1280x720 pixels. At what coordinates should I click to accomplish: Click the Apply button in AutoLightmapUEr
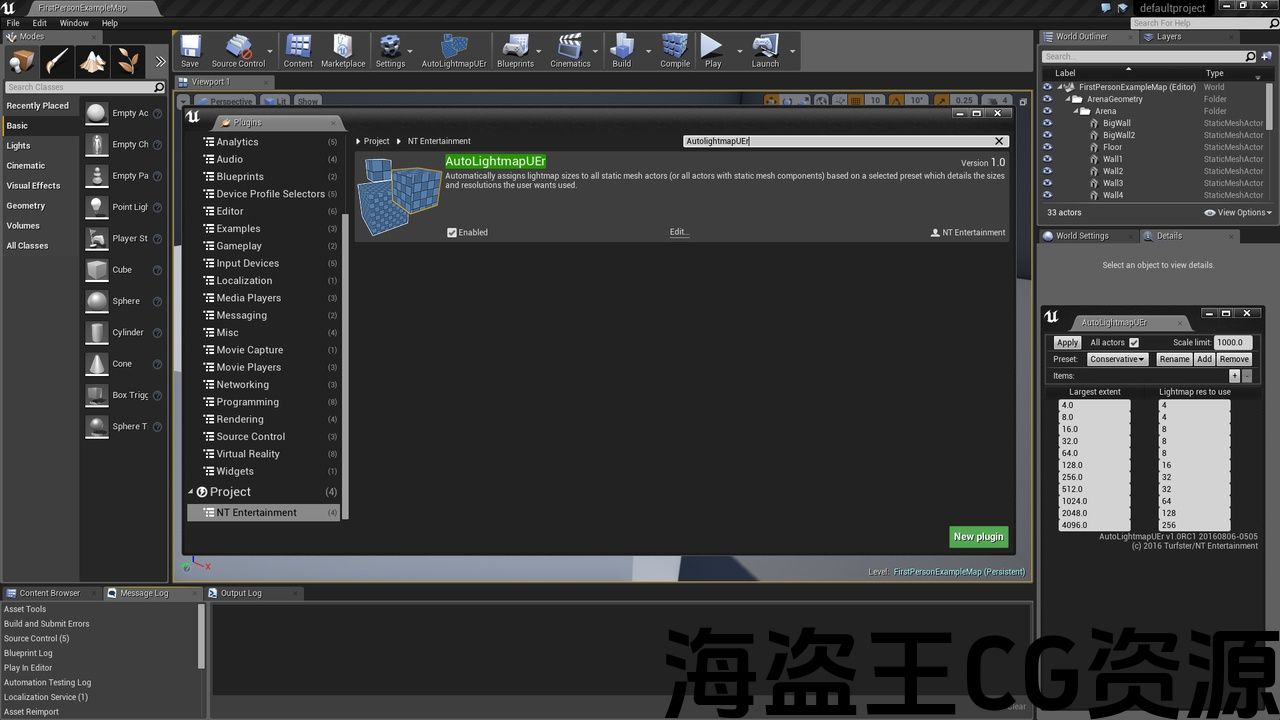[x=1067, y=343]
